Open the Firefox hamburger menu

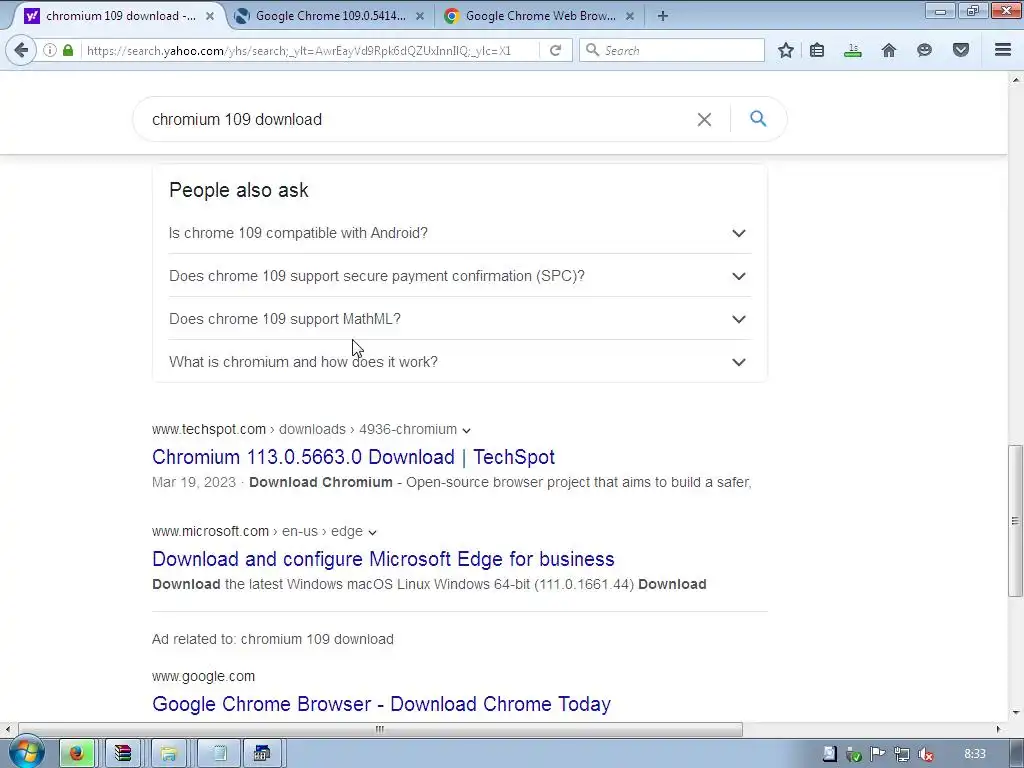[1003, 50]
